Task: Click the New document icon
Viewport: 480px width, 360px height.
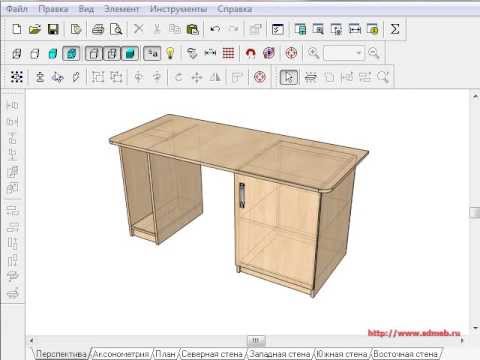Action: coord(17,29)
